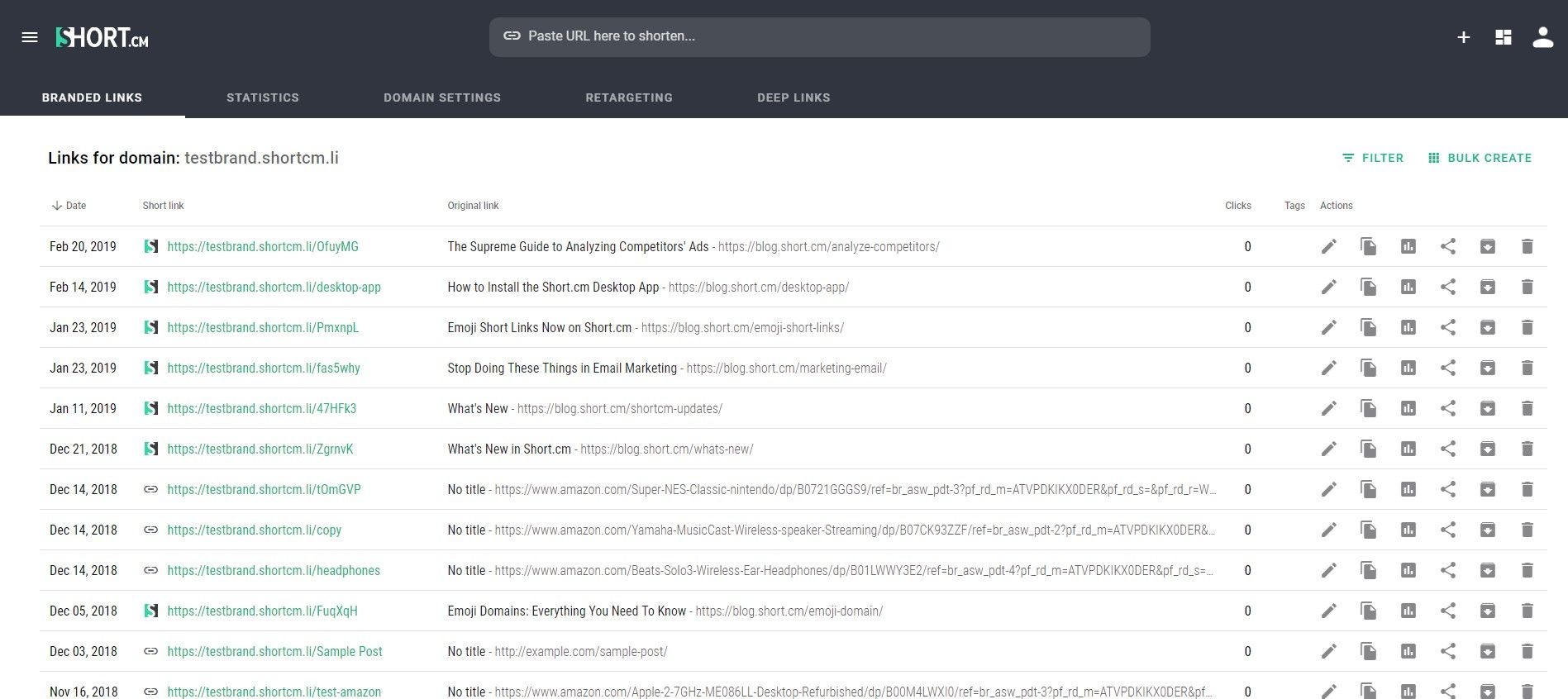Screen dimensions: 1568x699
Task: Share the OfuyMG short link
Action: (x=1447, y=246)
